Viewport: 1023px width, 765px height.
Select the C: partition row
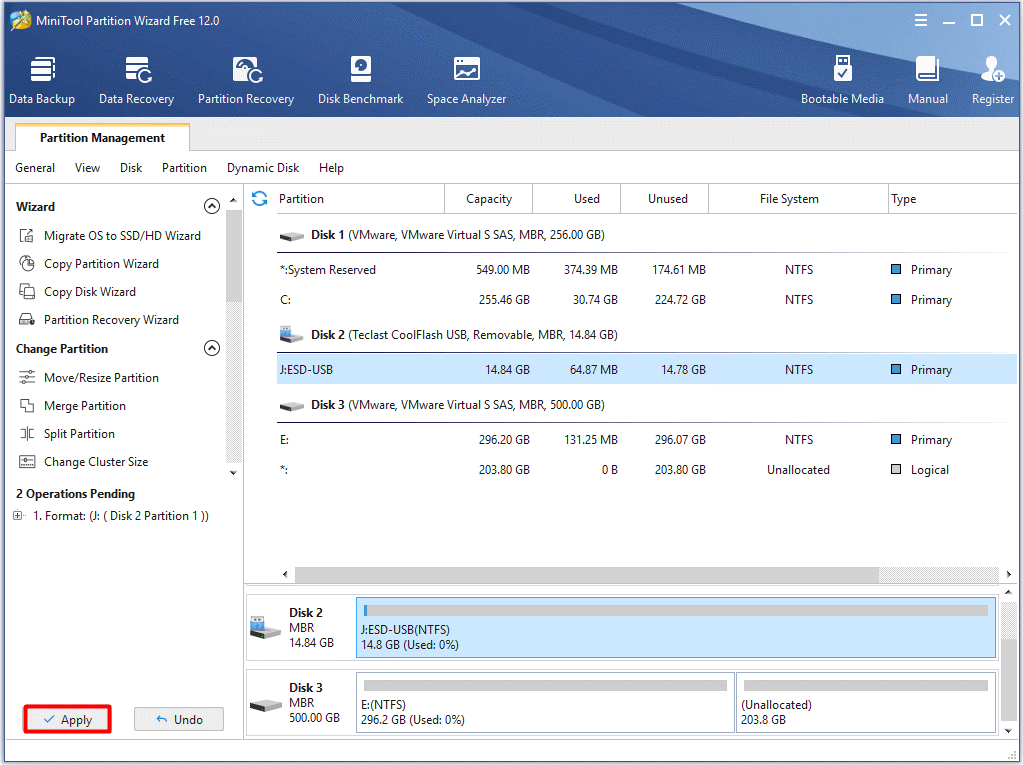click(x=646, y=300)
